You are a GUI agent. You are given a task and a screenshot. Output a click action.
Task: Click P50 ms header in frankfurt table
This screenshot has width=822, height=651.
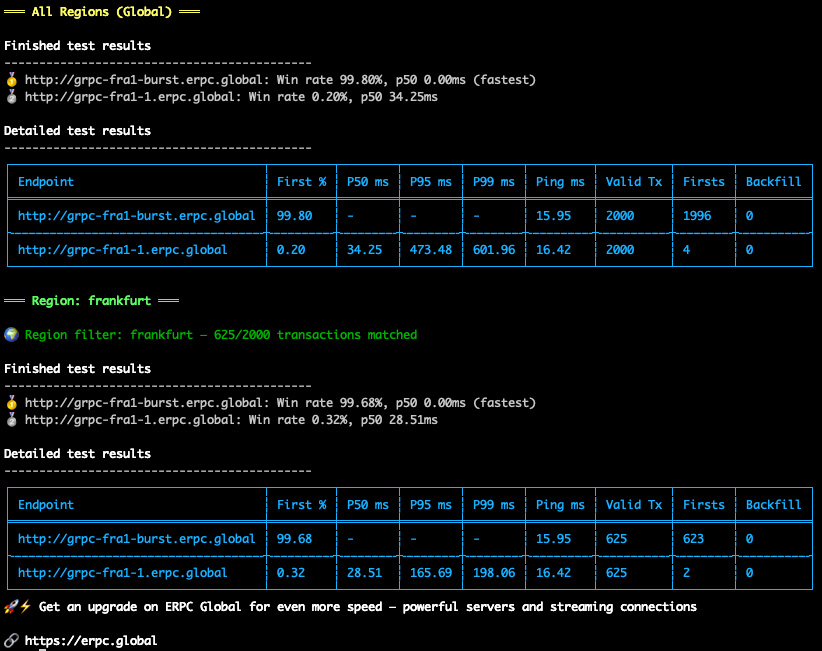367,505
